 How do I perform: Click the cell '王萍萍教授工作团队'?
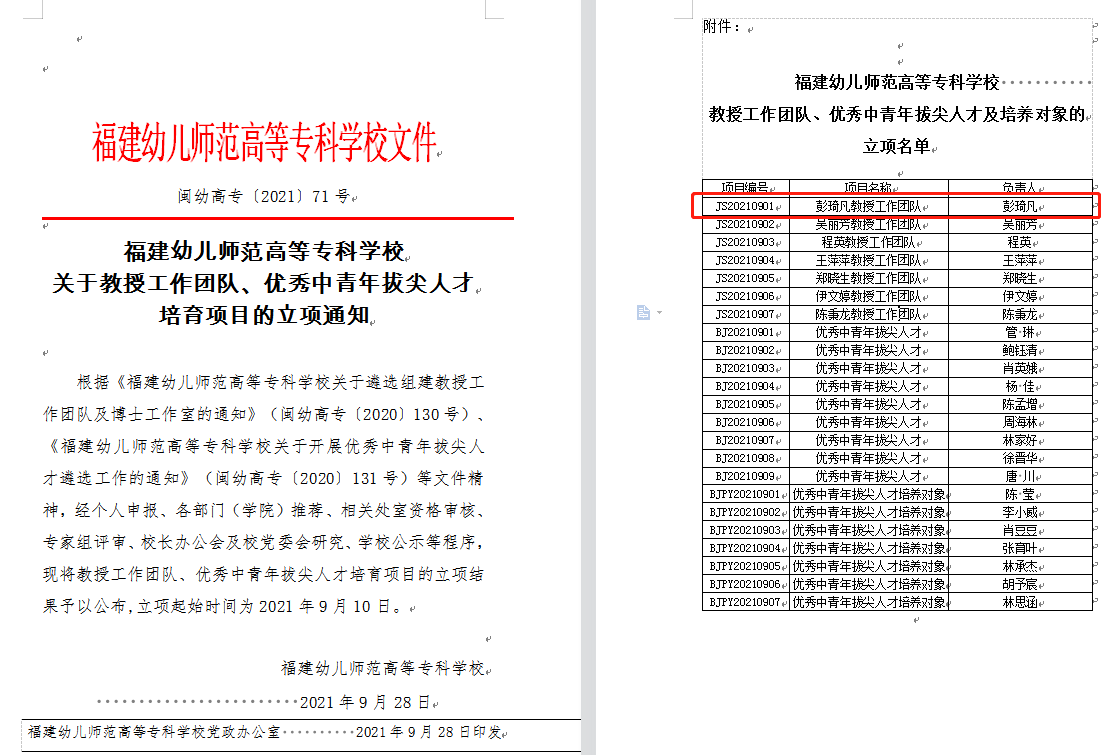point(868,260)
